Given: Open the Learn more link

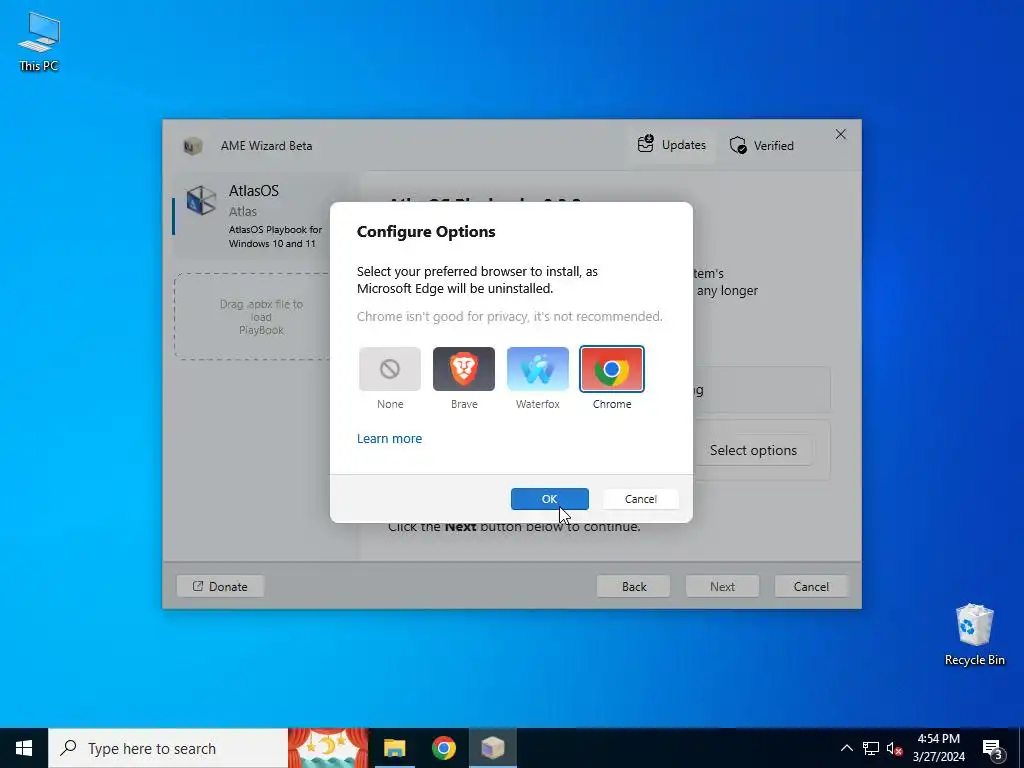Looking at the screenshot, I should (389, 438).
